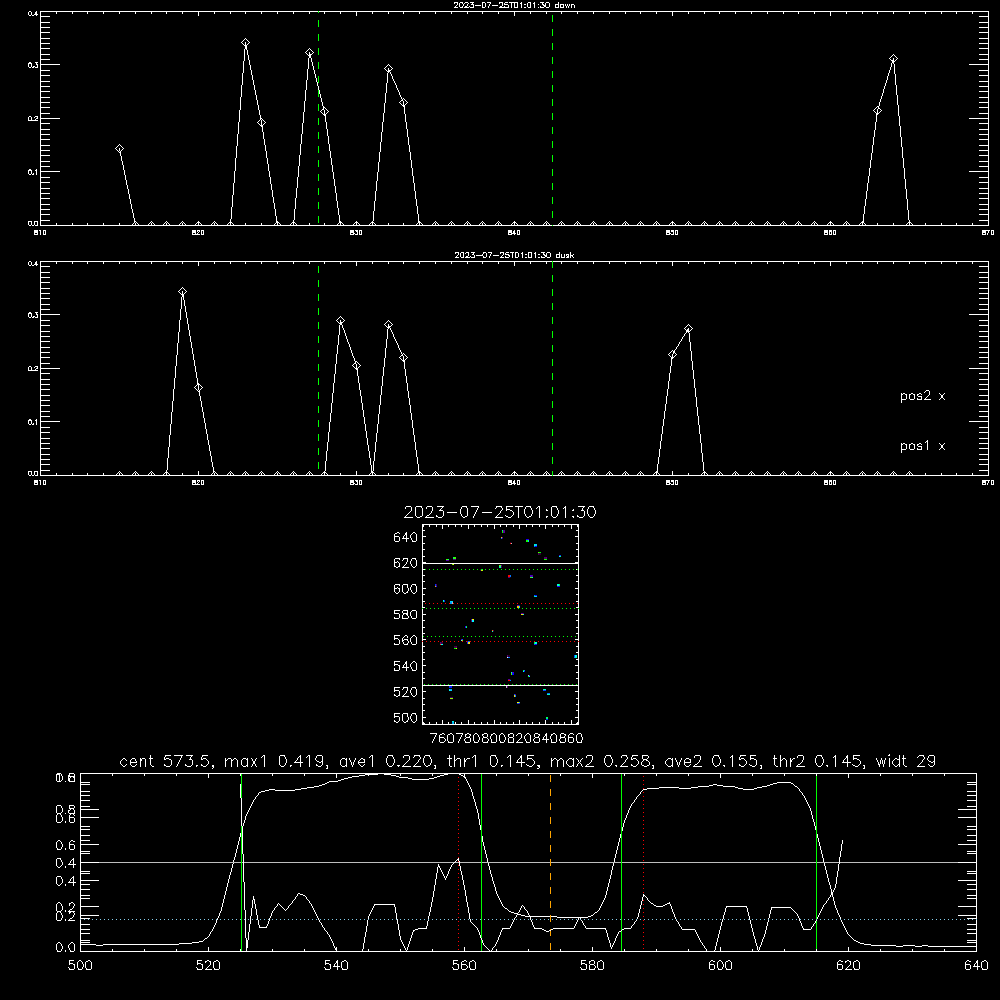Click the dotted horizontal threshold line in bottom plot
The height and width of the screenshot is (1000, 1000).
528,920
